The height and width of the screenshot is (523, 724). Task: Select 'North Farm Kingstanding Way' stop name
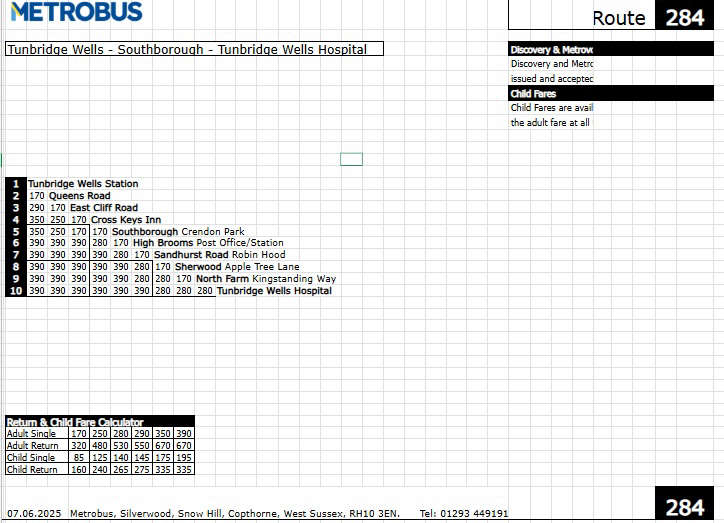(266, 279)
